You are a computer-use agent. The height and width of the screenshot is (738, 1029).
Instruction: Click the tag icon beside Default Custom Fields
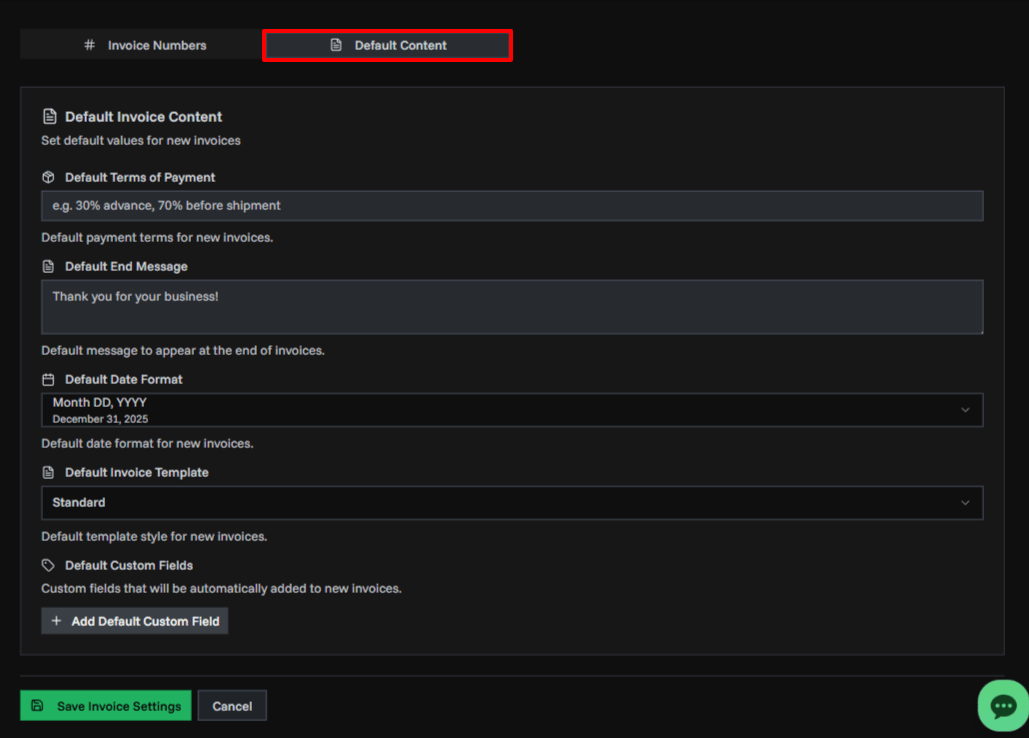pos(47,565)
